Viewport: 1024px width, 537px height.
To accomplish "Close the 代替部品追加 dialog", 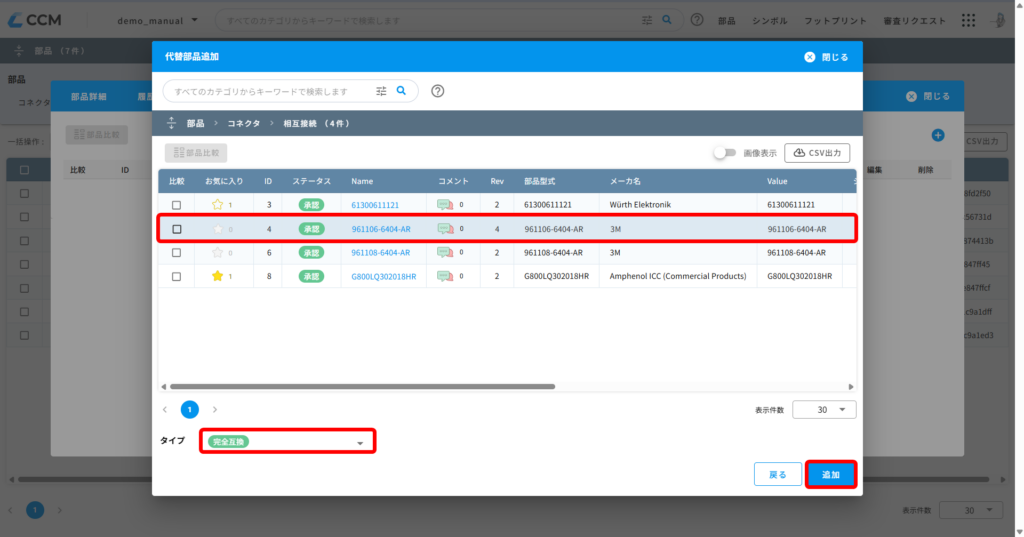I will tap(826, 57).
